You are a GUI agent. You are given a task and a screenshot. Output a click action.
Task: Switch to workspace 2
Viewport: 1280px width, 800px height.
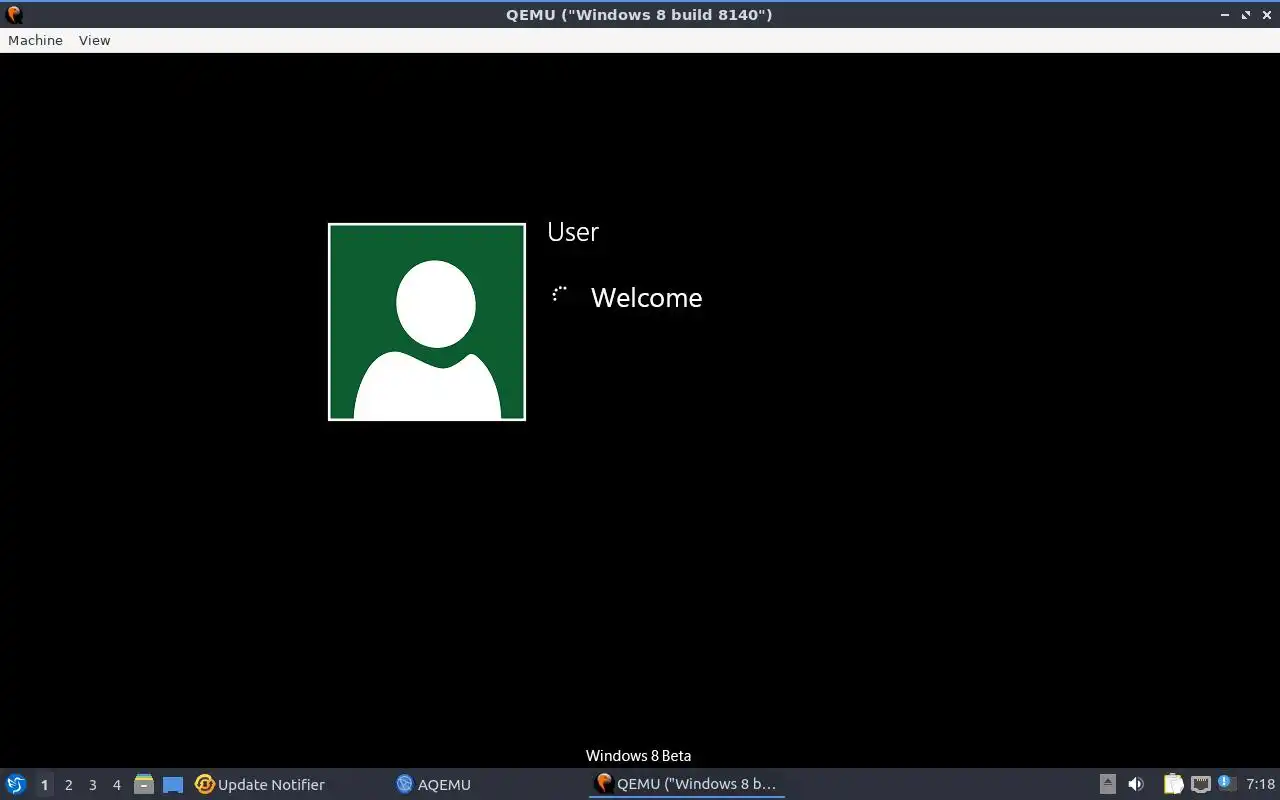[68, 785]
